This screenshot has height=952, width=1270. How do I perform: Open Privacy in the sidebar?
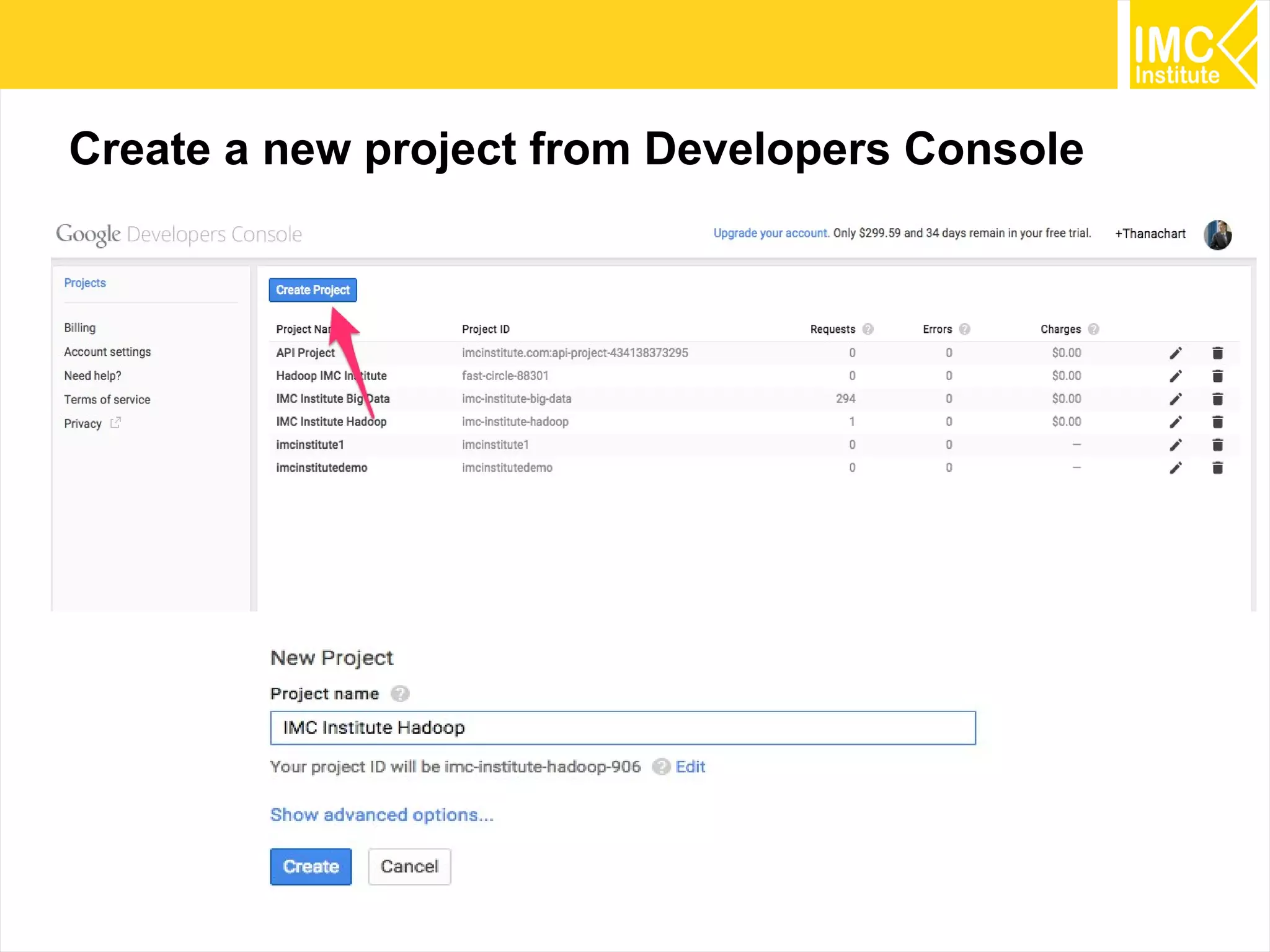[x=82, y=423]
